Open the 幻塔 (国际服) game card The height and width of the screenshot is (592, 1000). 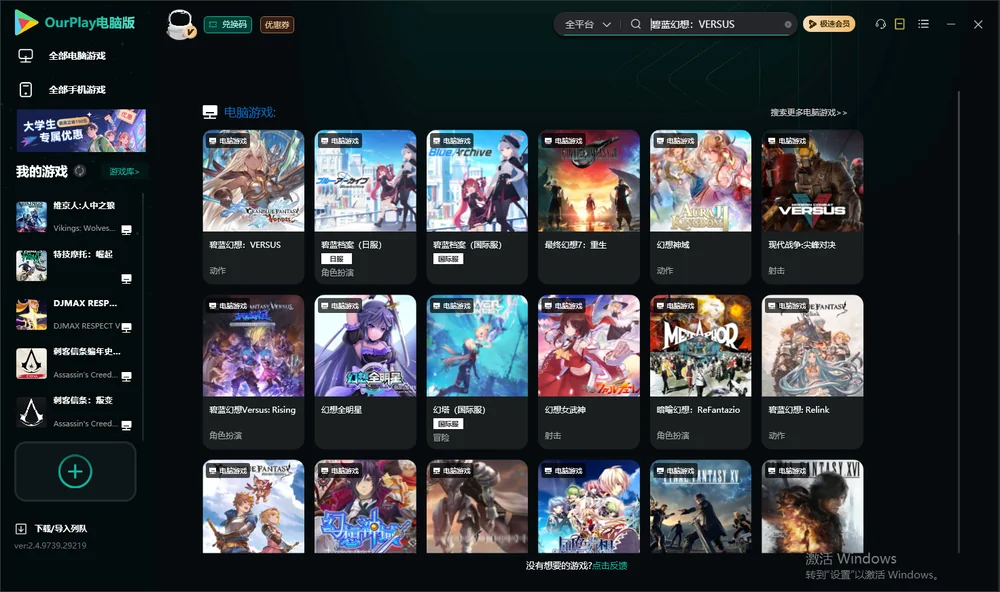477,372
